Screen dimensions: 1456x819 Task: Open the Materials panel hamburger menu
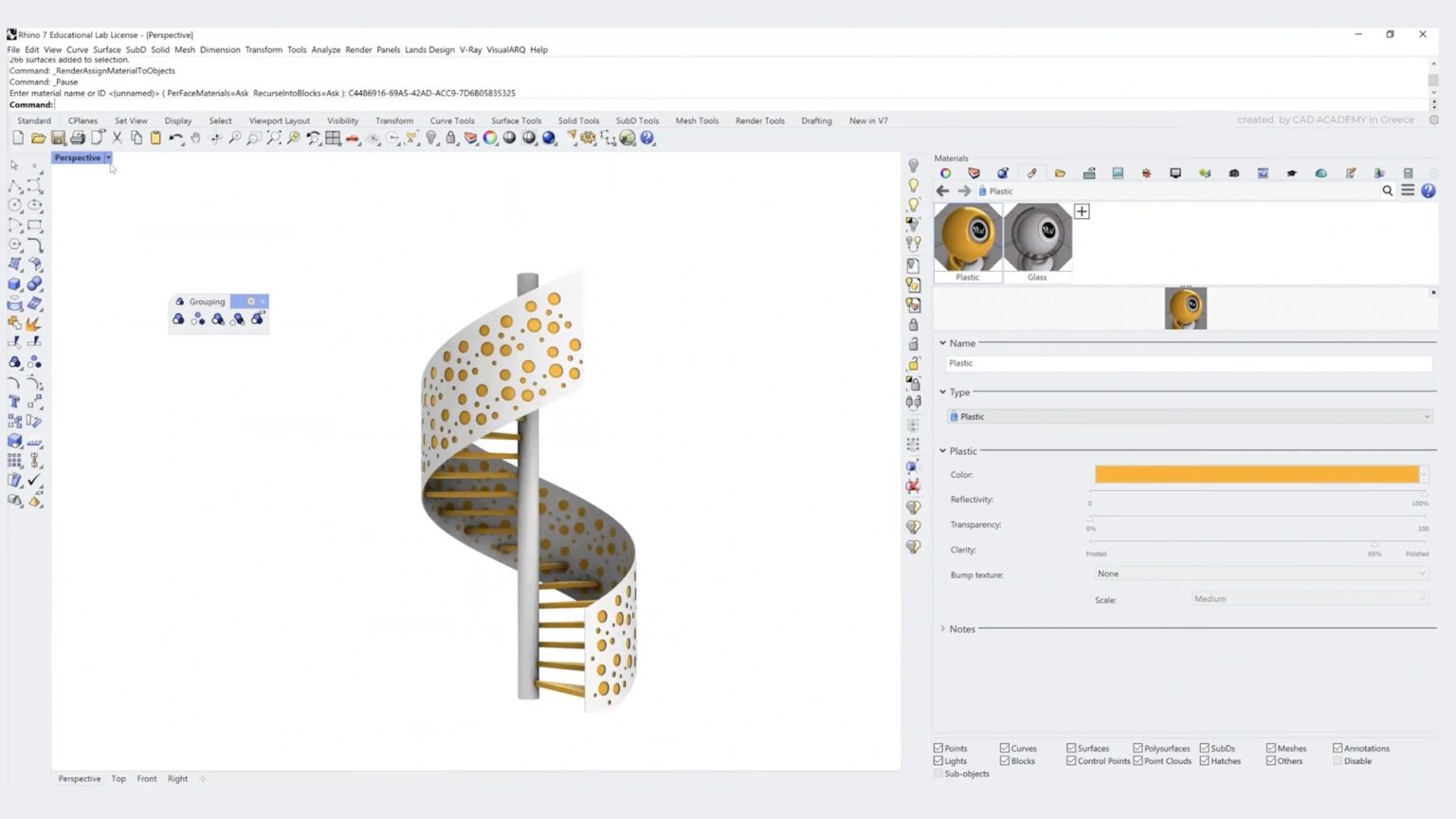tap(1408, 191)
